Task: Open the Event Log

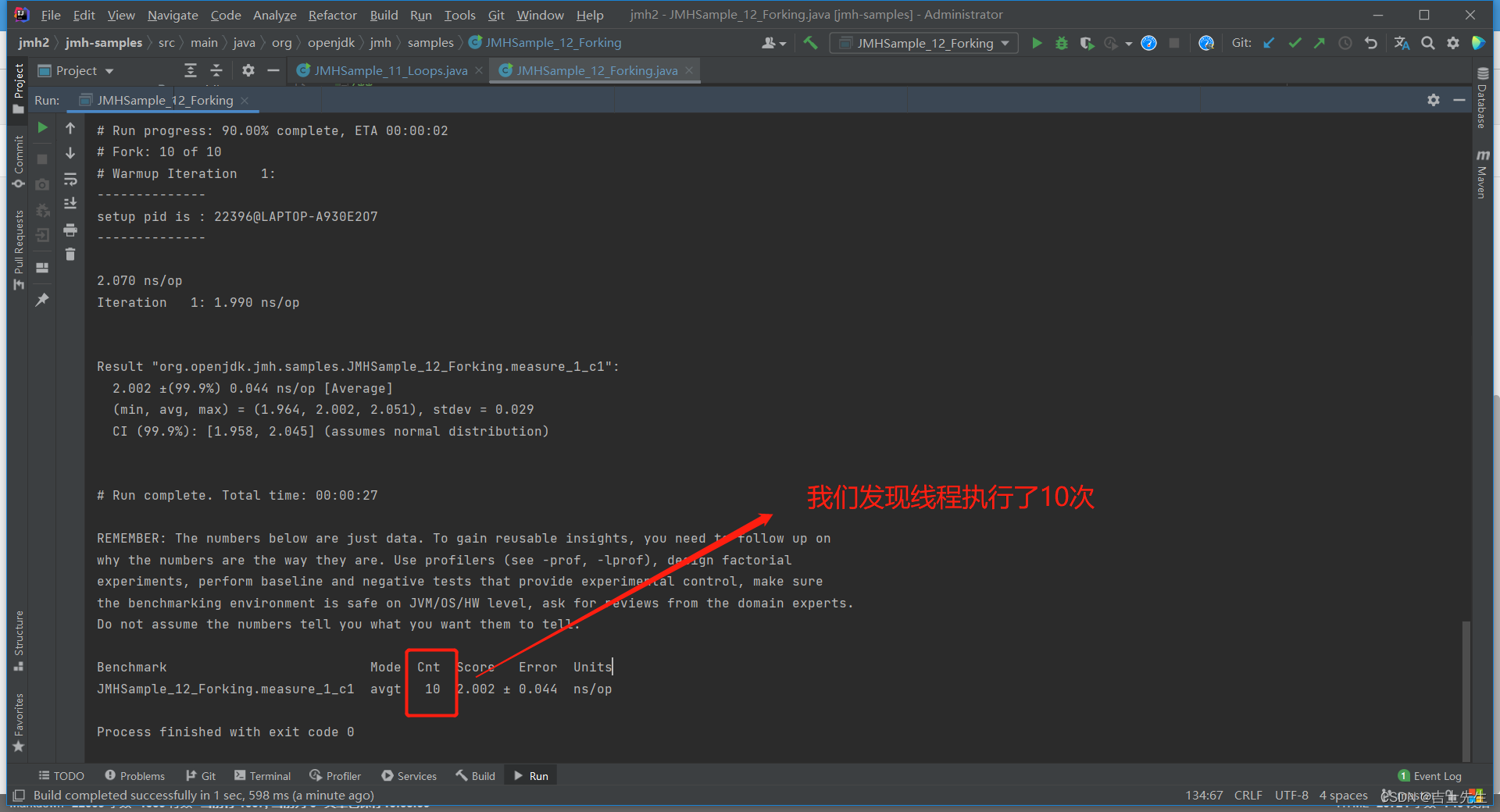Action: click(1430, 776)
